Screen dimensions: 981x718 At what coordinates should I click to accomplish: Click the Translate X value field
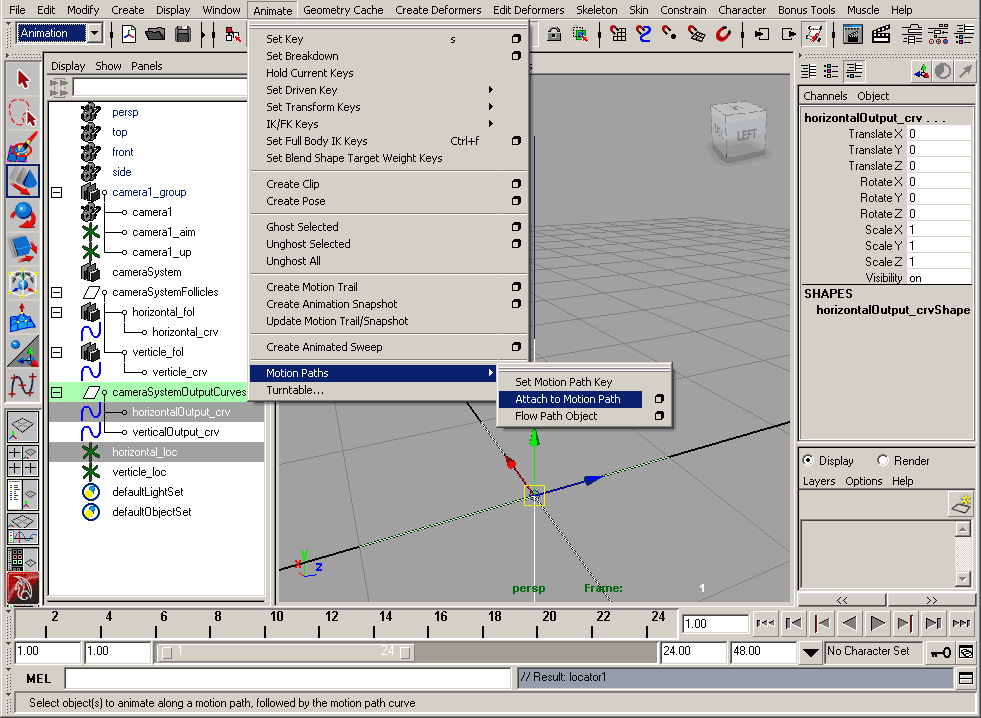(938, 134)
